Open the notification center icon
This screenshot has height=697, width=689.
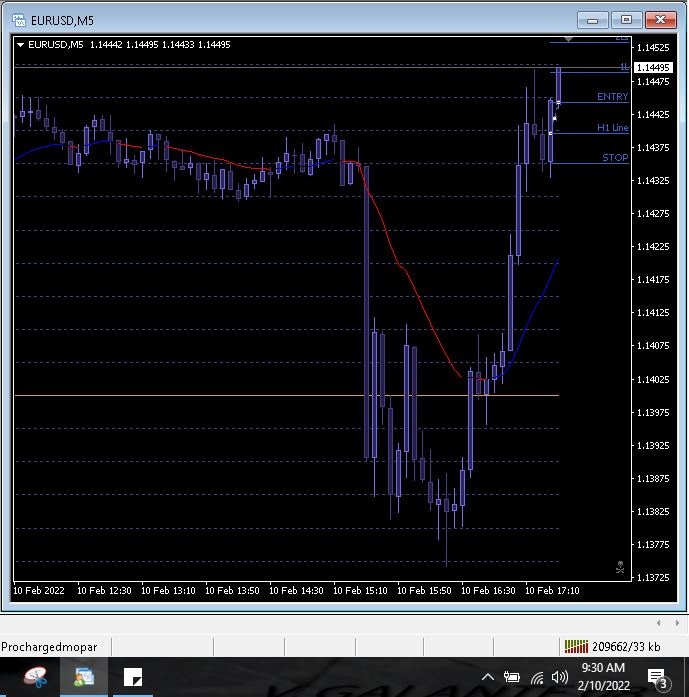(x=658, y=678)
